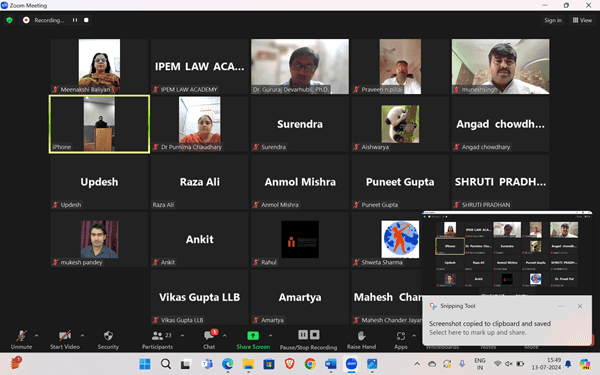Click the green encryption shield icon
The width and height of the screenshot is (600, 375).
click(x=10, y=20)
